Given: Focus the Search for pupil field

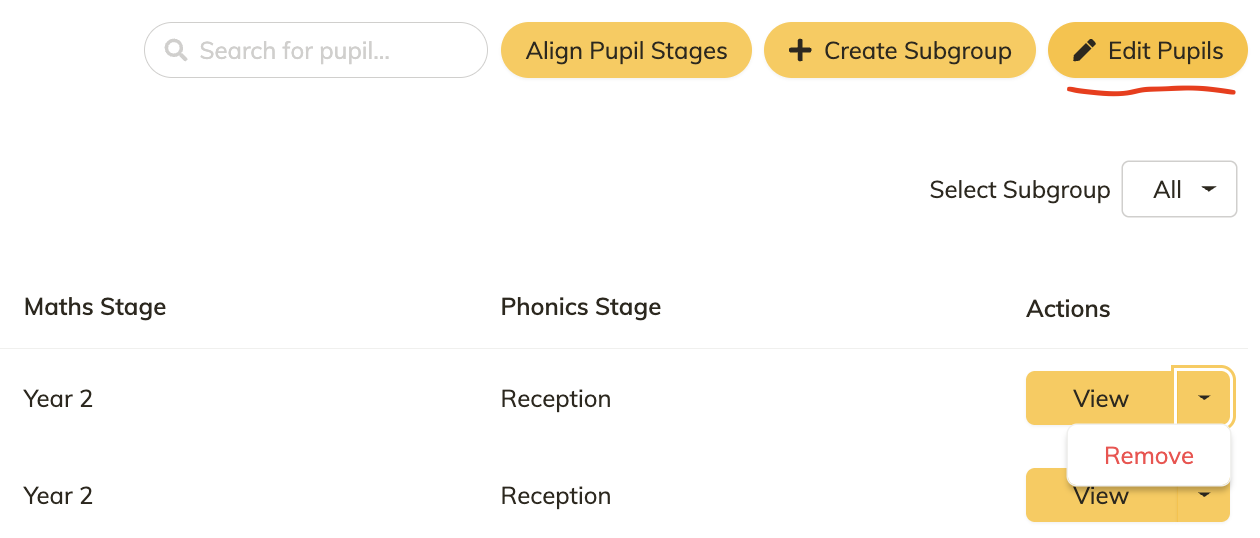Looking at the screenshot, I should point(316,50).
